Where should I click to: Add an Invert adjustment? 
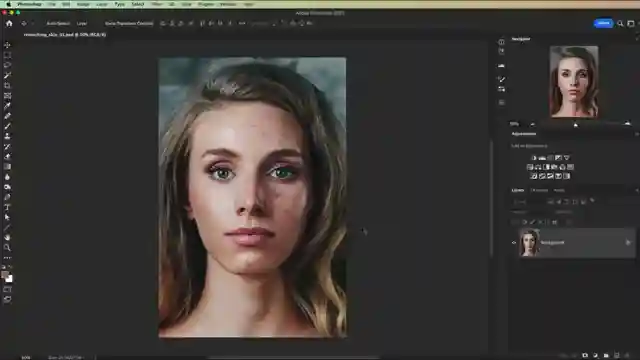pyautogui.click(x=534, y=176)
